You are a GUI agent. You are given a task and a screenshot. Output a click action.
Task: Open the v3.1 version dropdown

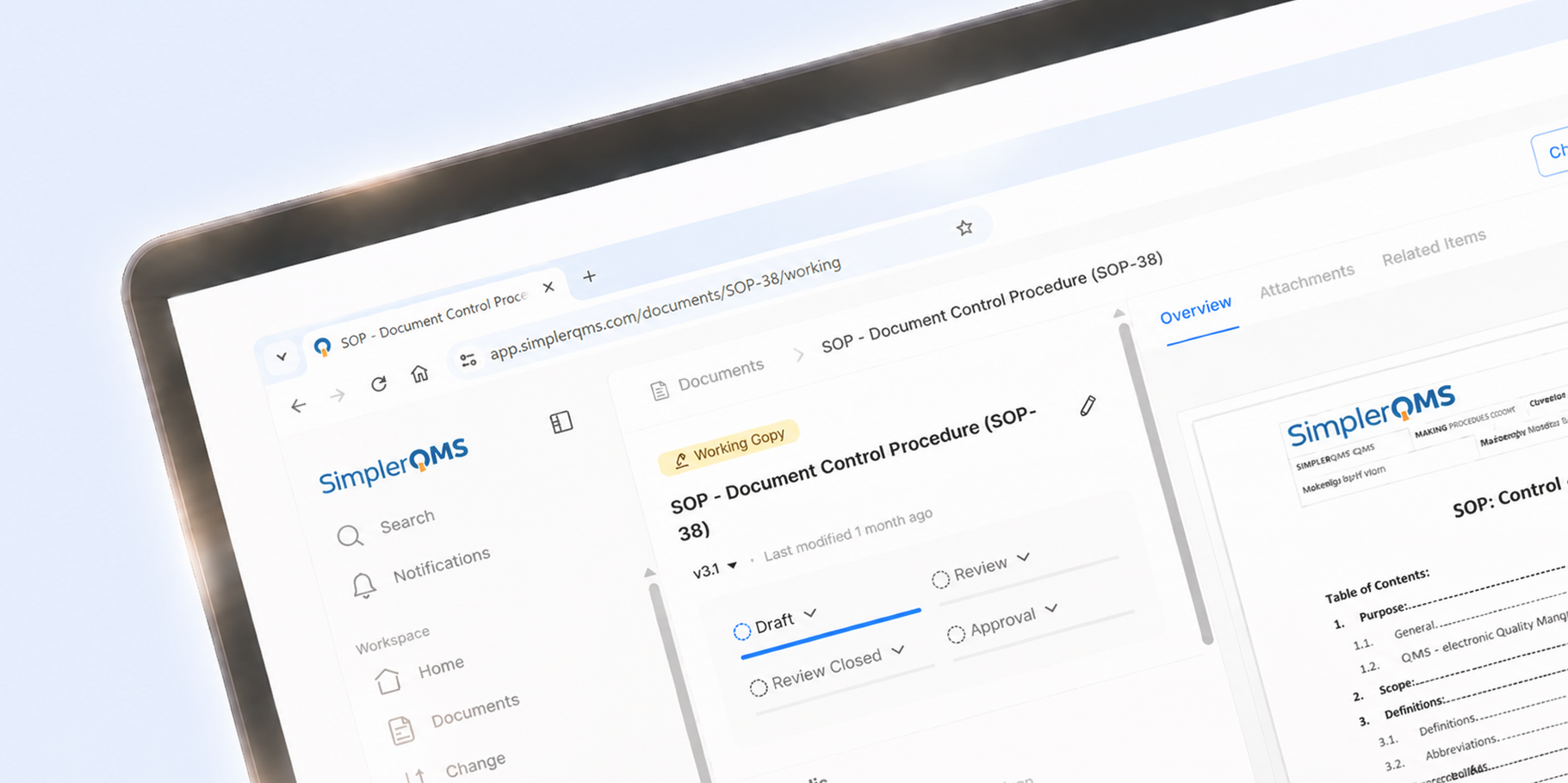715,569
